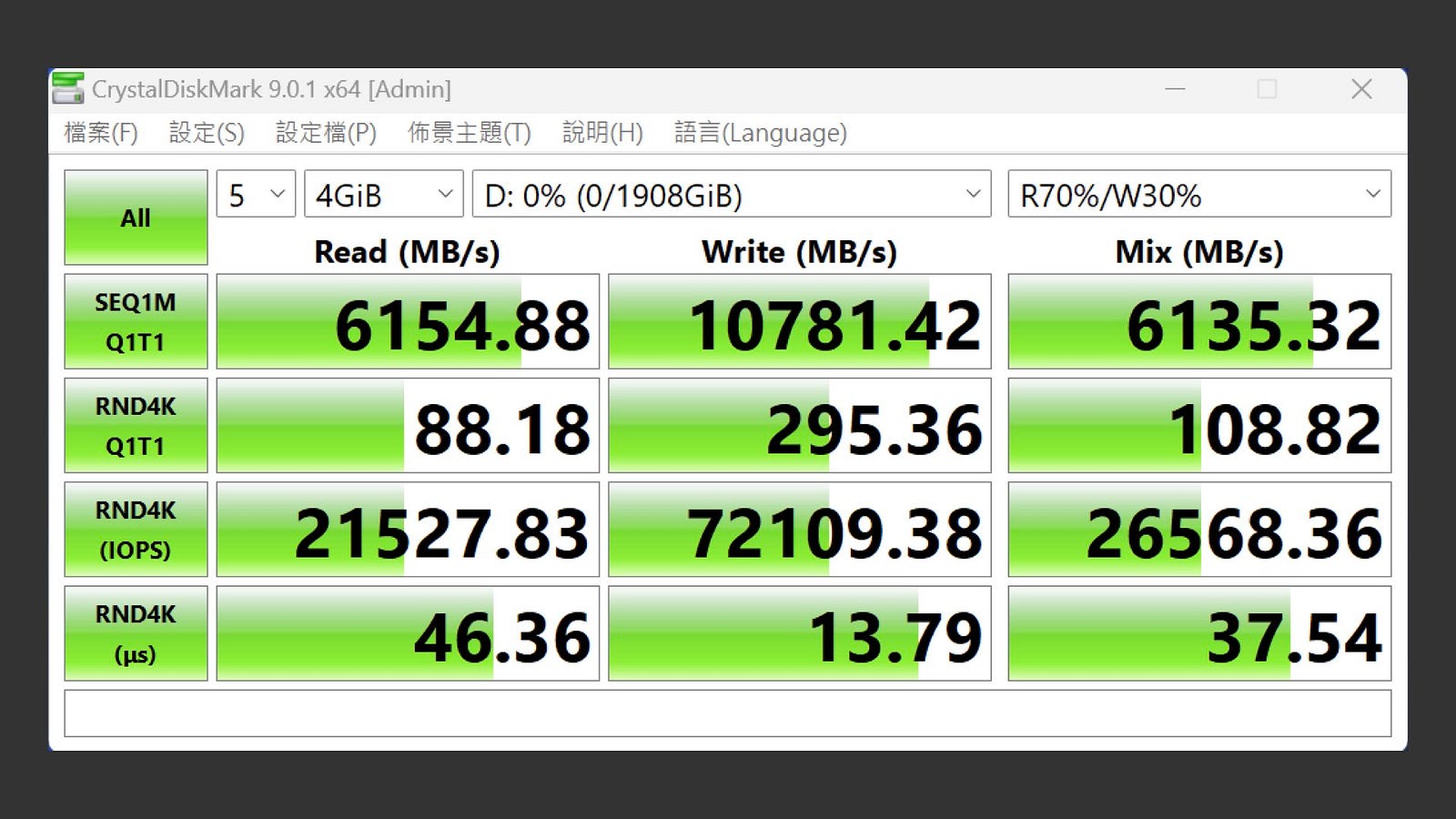Expand the 4GiB test size dropdown
This screenshot has height=819, width=1456.
(384, 194)
